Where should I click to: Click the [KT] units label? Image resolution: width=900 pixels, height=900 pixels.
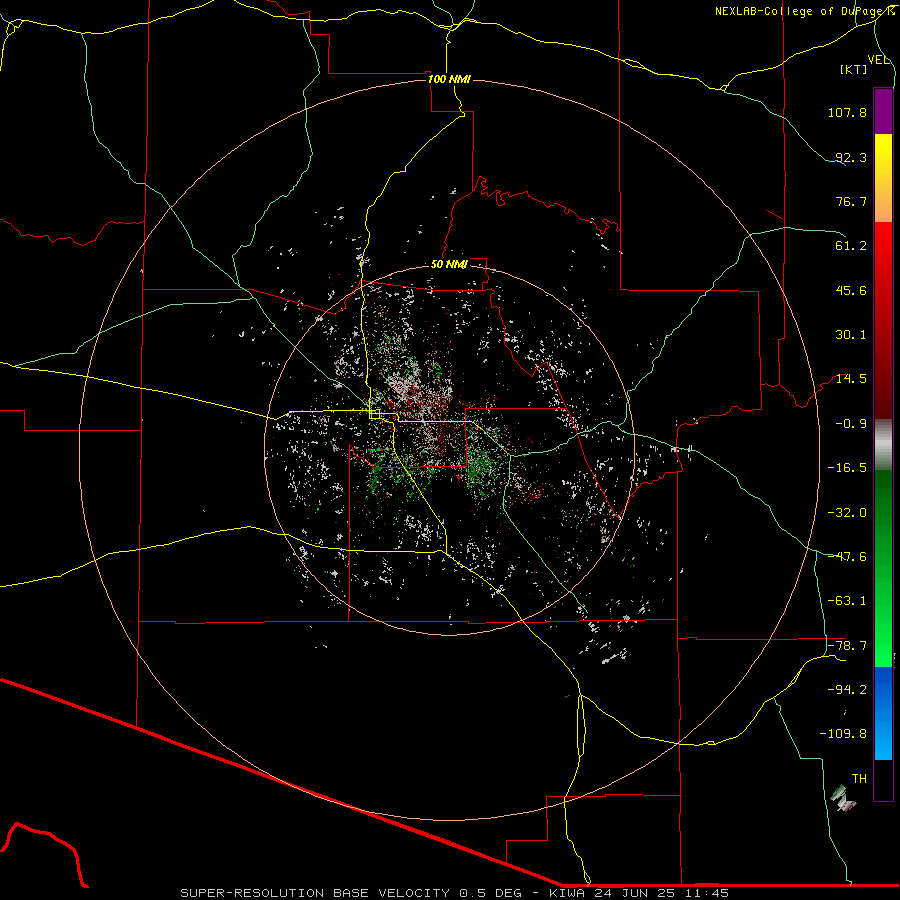pyautogui.click(x=854, y=69)
